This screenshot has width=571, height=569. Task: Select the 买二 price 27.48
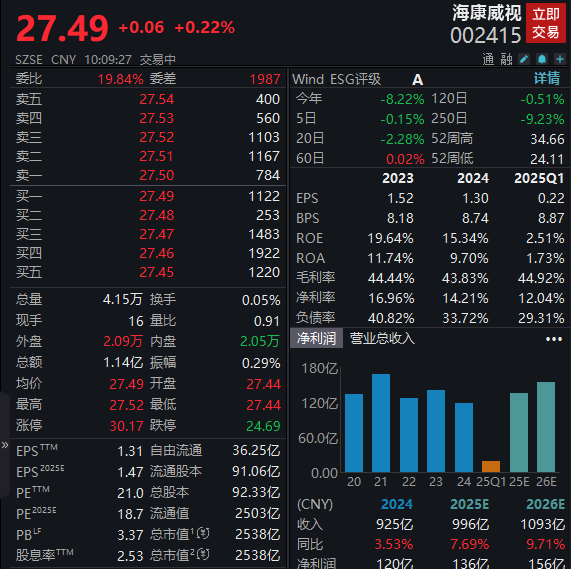point(157,215)
